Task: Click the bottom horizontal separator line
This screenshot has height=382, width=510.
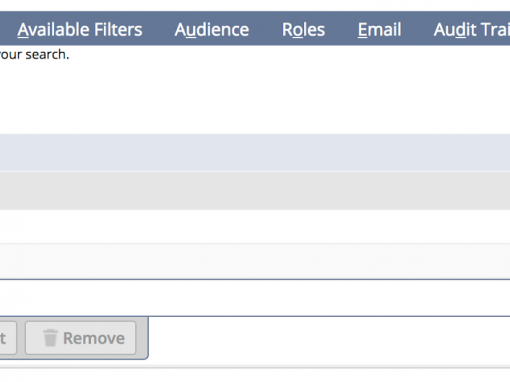Action: 255,367
